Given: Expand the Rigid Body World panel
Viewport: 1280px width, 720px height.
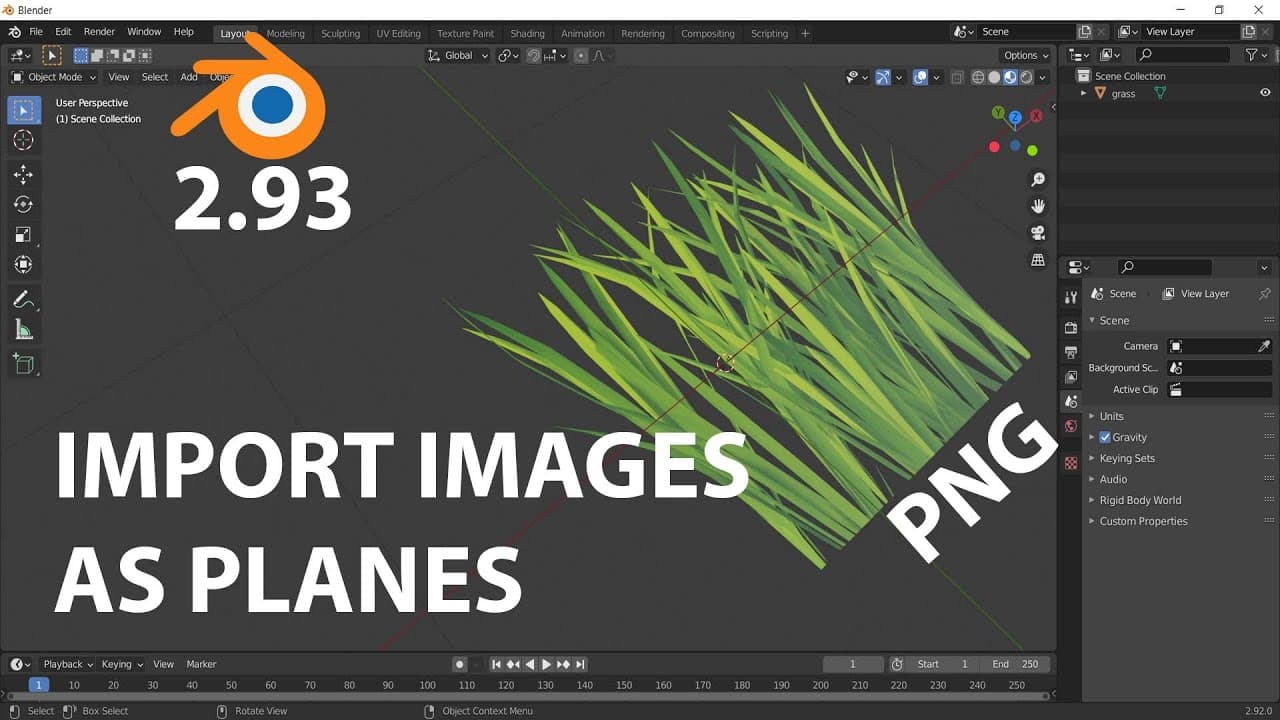Looking at the screenshot, I should [1140, 500].
